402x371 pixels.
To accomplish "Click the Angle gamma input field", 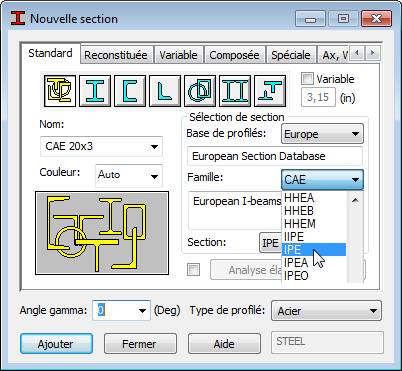I will click(121, 310).
